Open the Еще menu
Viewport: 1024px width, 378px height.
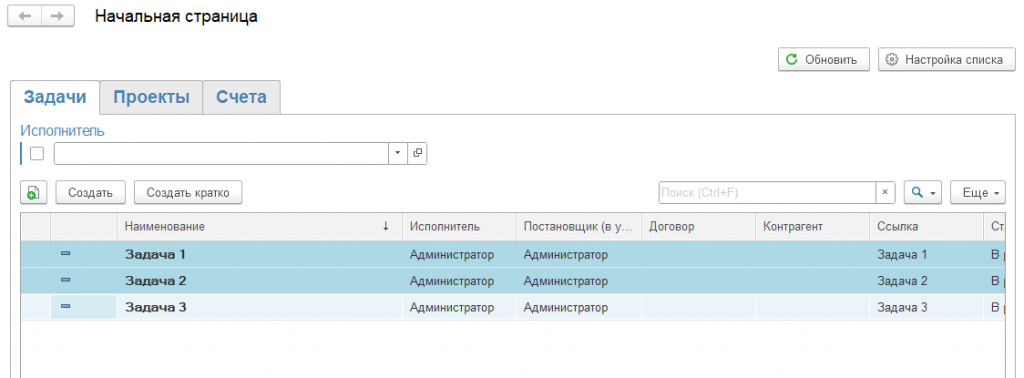coord(978,193)
